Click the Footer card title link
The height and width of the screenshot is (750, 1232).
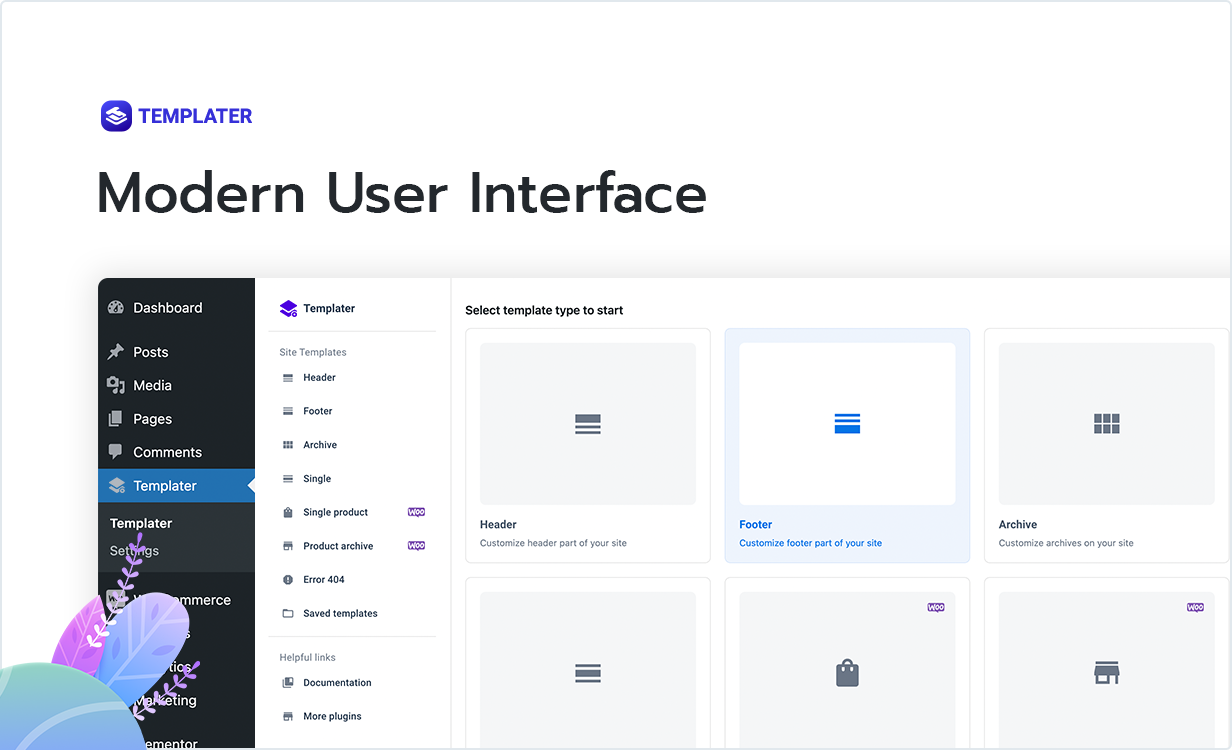[756, 525]
